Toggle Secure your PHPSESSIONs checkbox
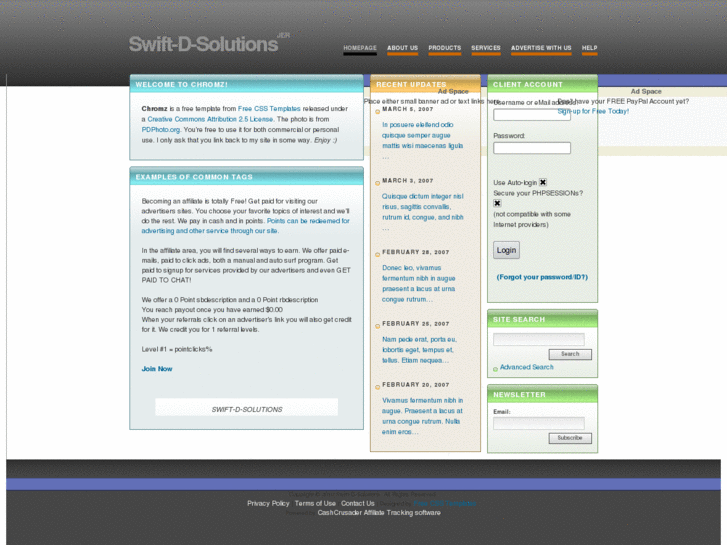727x545 pixels. pos(497,203)
